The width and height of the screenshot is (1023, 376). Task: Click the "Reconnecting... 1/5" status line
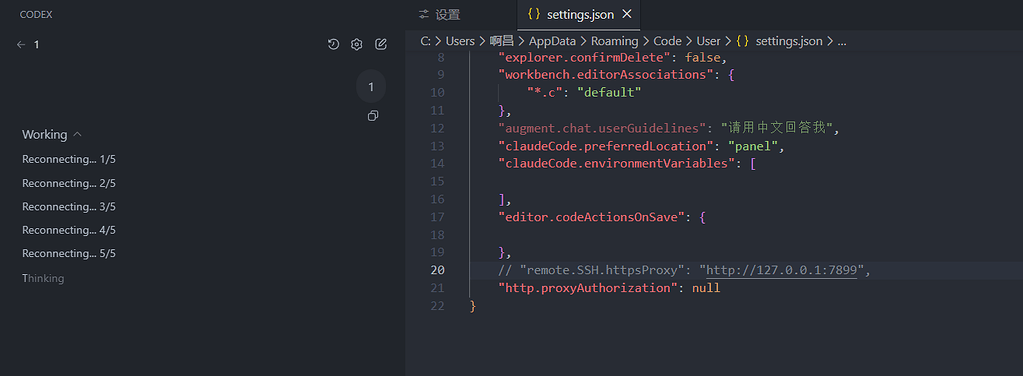click(x=69, y=159)
